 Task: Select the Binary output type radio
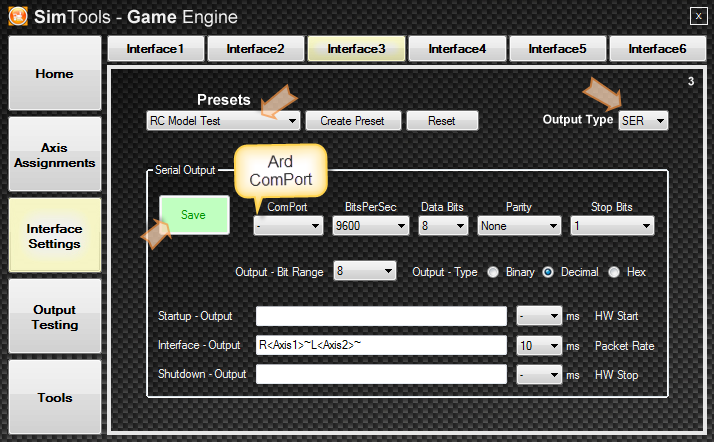click(x=493, y=272)
